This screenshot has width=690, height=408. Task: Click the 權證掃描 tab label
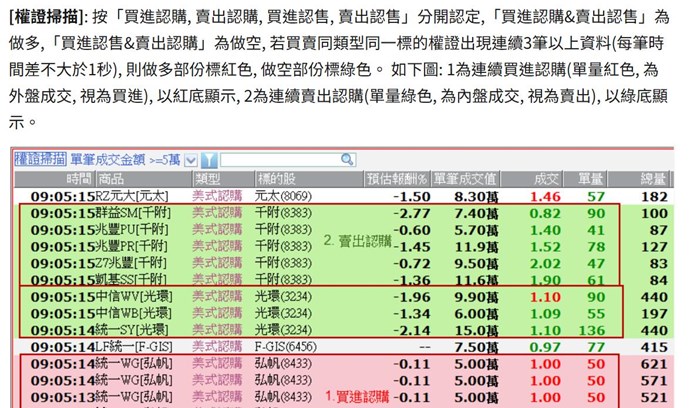tap(40, 159)
